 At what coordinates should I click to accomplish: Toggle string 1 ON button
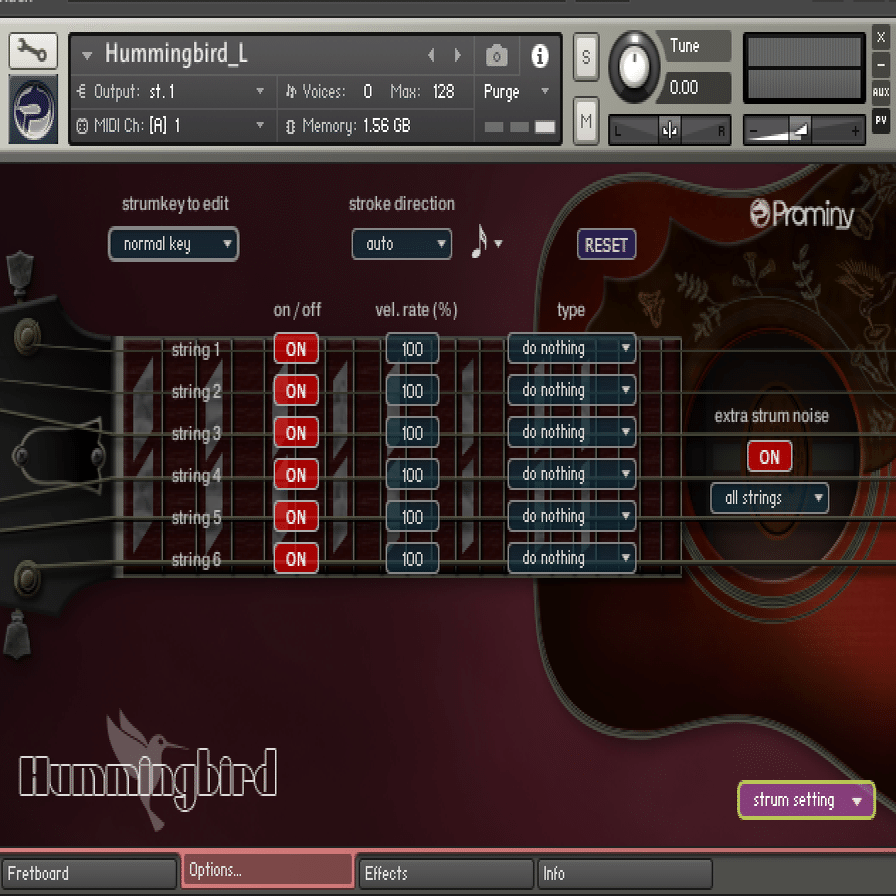[x=295, y=349]
